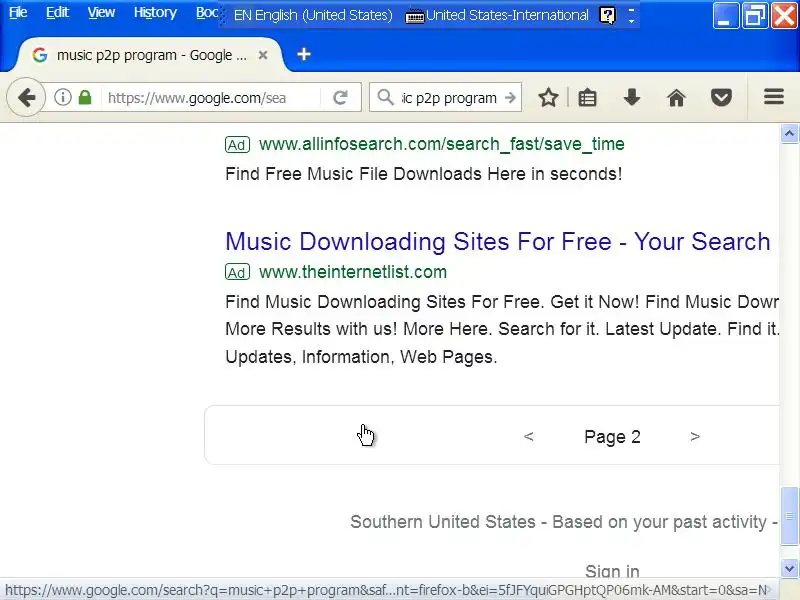Save page to Pocket icon

click(x=721, y=97)
